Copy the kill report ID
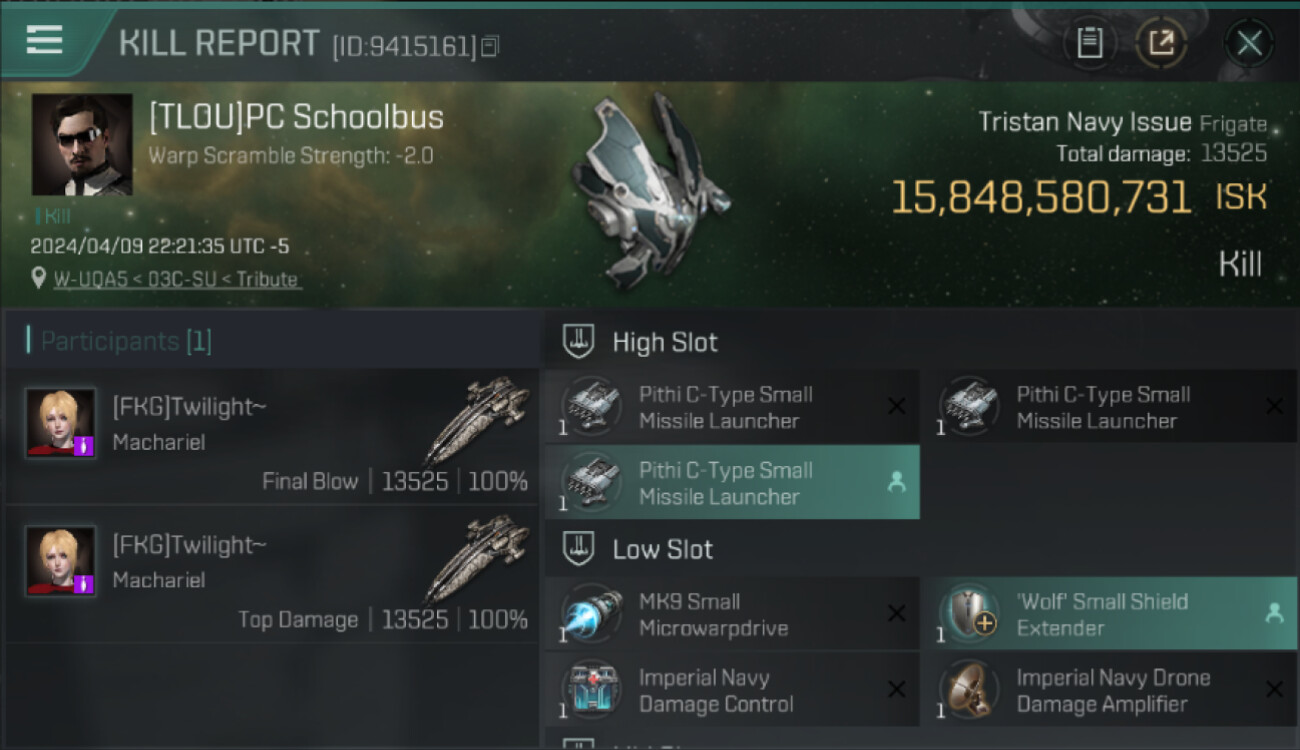This screenshot has width=1300, height=750. [490, 46]
